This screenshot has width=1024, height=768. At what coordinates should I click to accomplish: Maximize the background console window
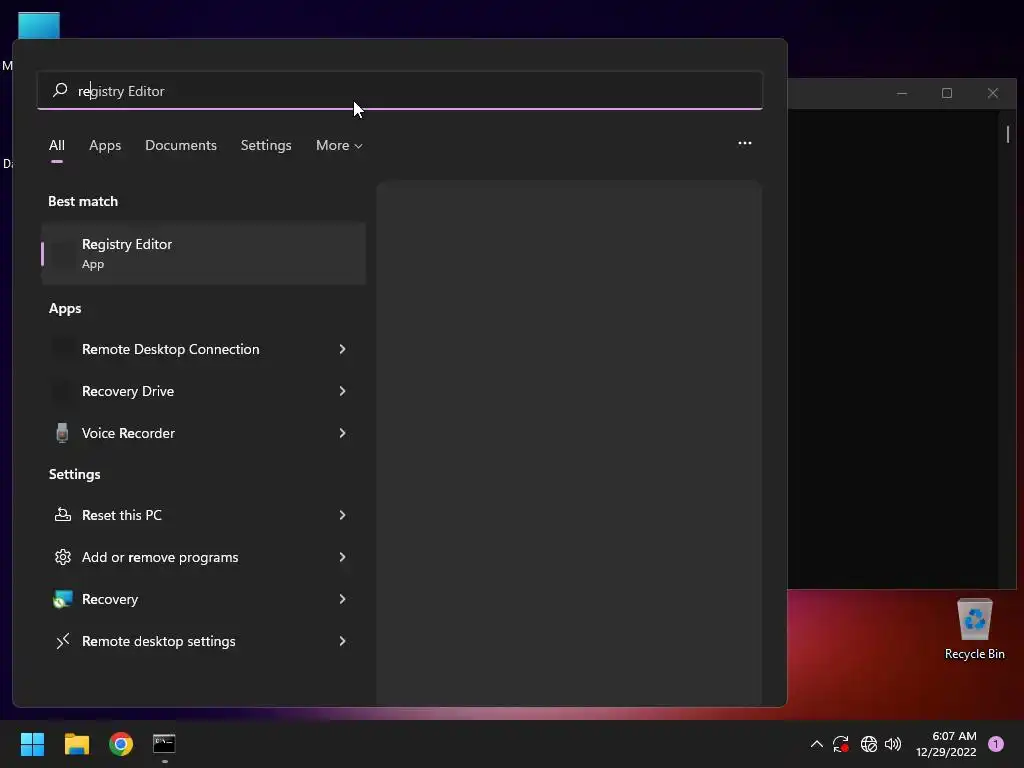pyautogui.click(x=947, y=93)
